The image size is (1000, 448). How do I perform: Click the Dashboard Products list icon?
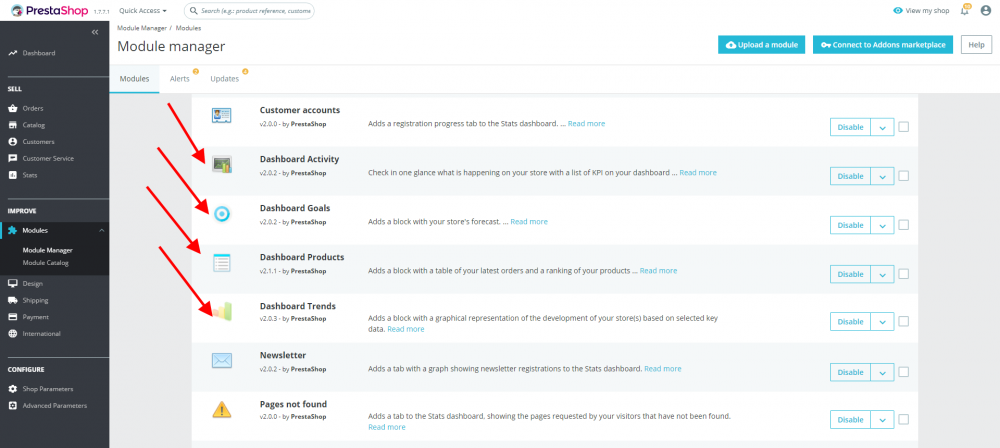click(x=221, y=263)
